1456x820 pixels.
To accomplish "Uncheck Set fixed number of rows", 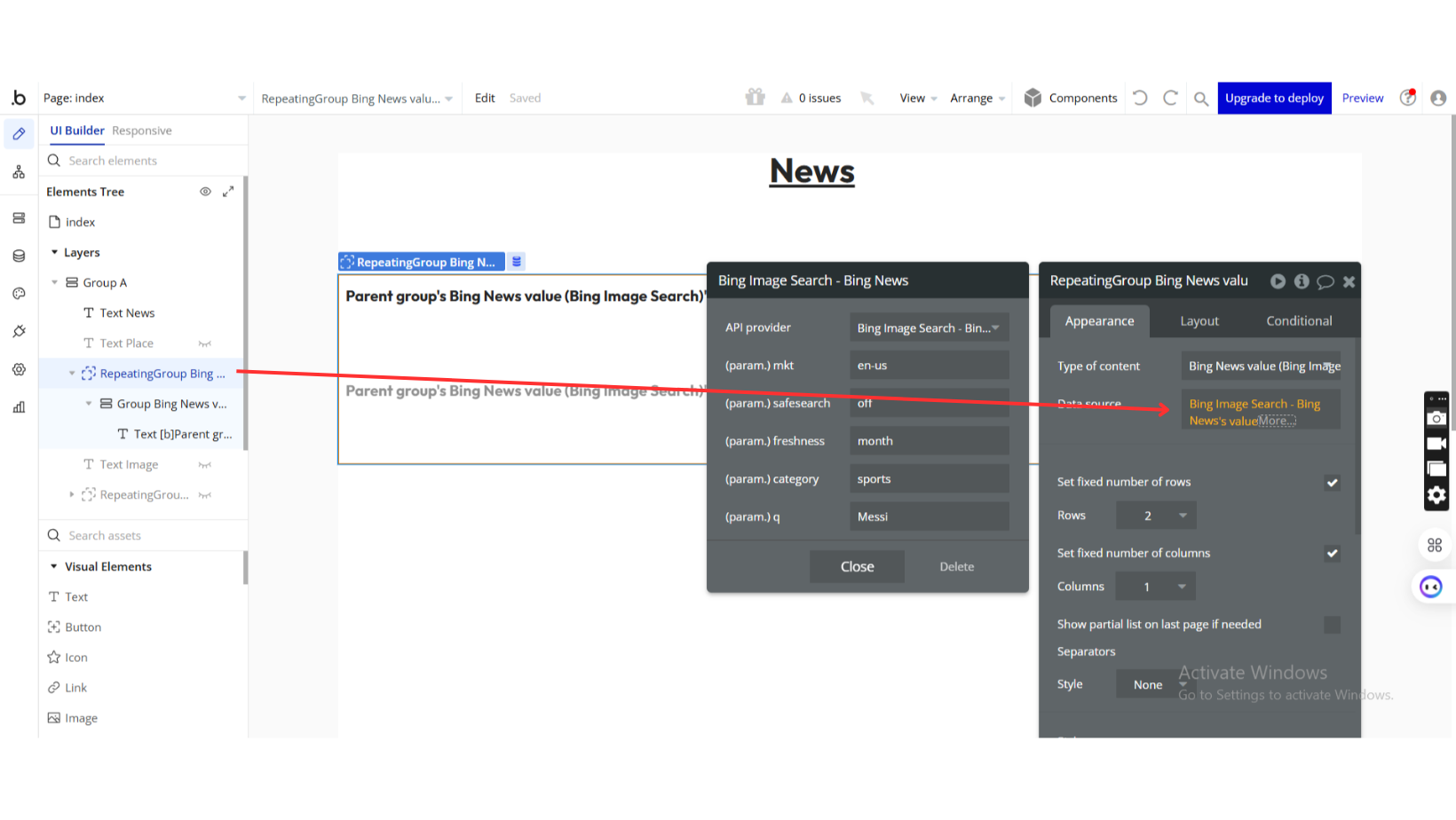I will 1332,483.
